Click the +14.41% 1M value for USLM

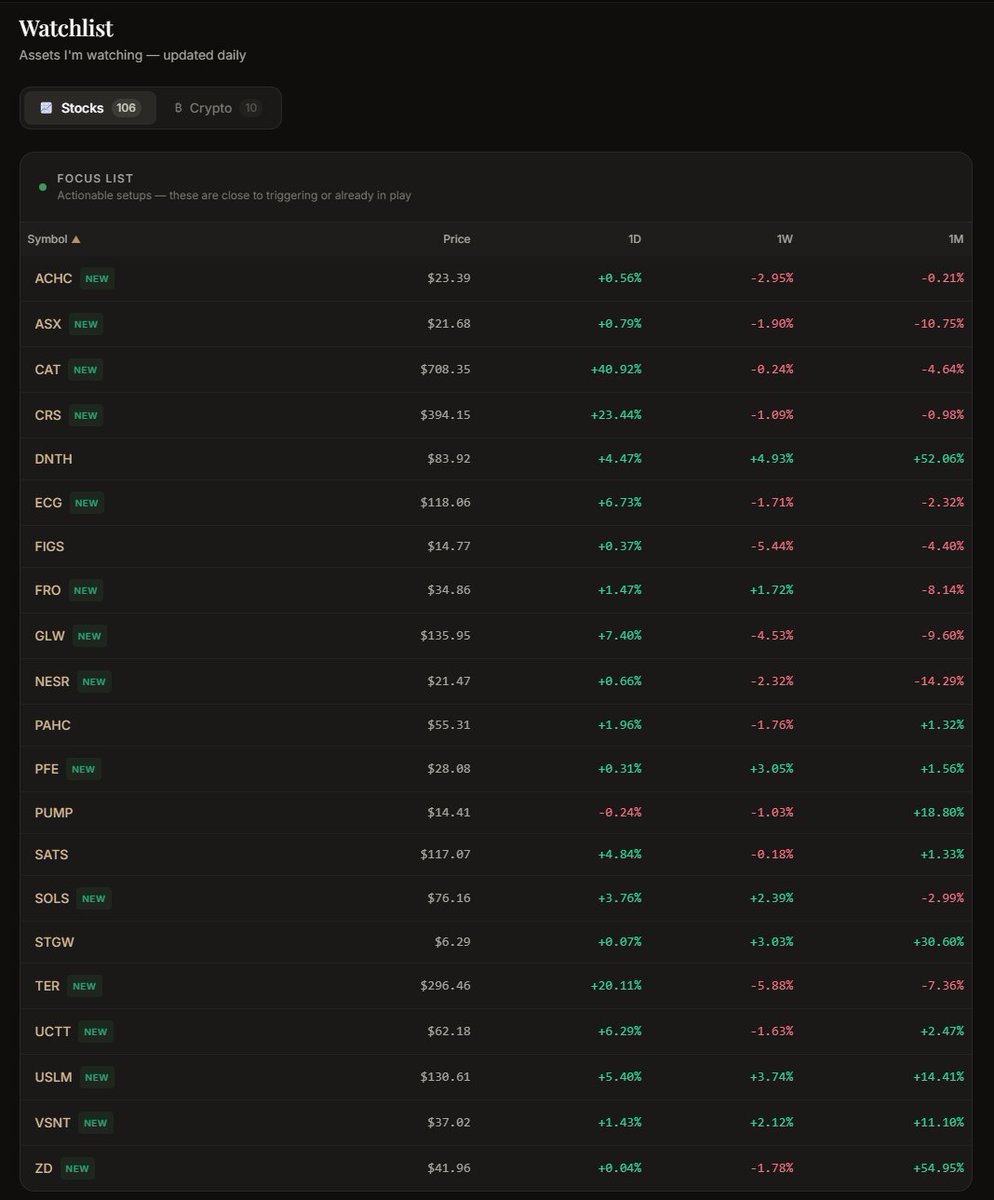(x=939, y=1077)
